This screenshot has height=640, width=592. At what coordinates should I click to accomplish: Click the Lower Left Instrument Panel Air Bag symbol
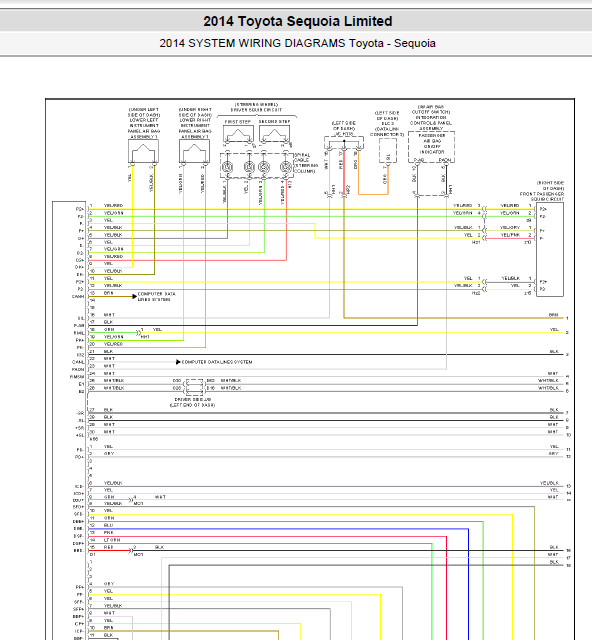(143, 151)
